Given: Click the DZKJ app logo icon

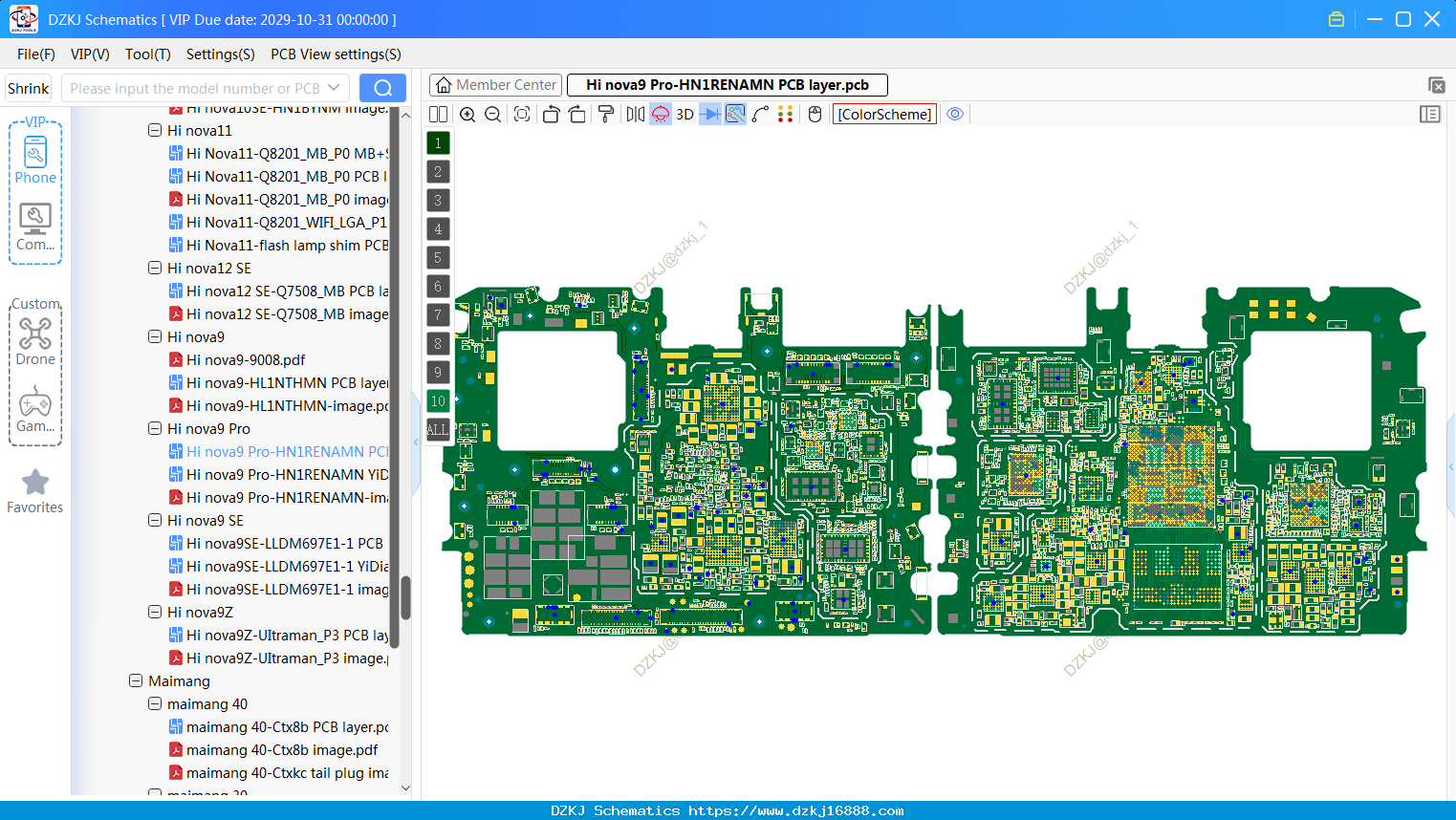Looking at the screenshot, I should pos(23,19).
